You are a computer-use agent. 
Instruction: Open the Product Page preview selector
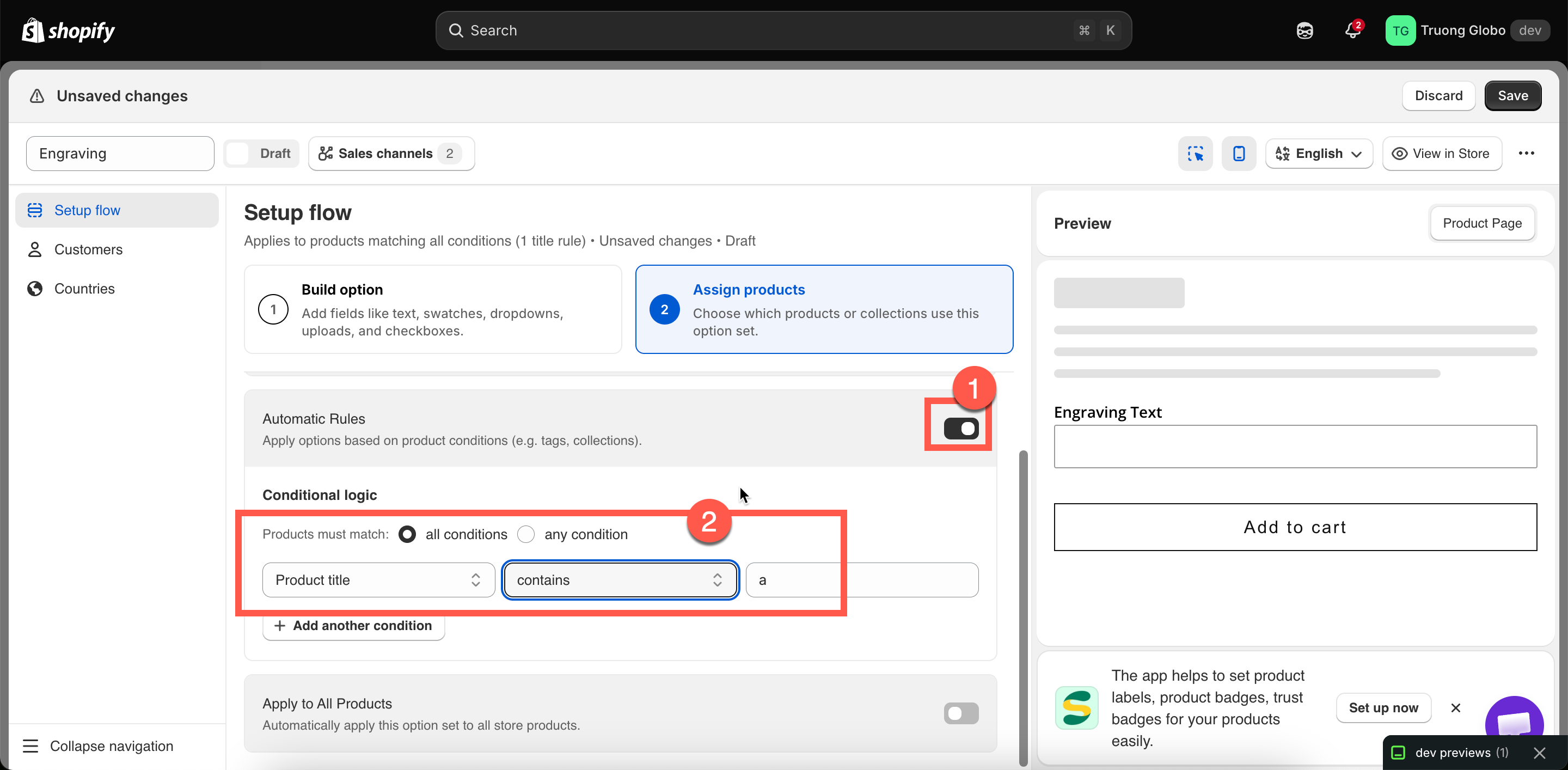(x=1482, y=223)
